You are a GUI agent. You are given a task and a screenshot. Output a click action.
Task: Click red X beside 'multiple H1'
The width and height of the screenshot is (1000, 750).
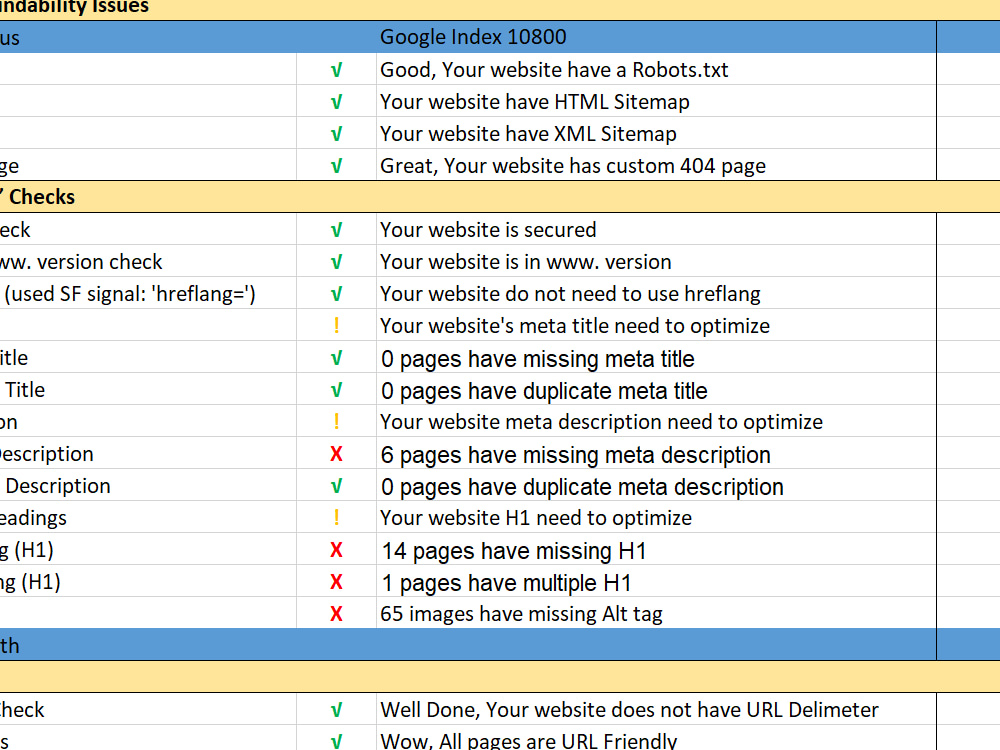(x=336, y=582)
